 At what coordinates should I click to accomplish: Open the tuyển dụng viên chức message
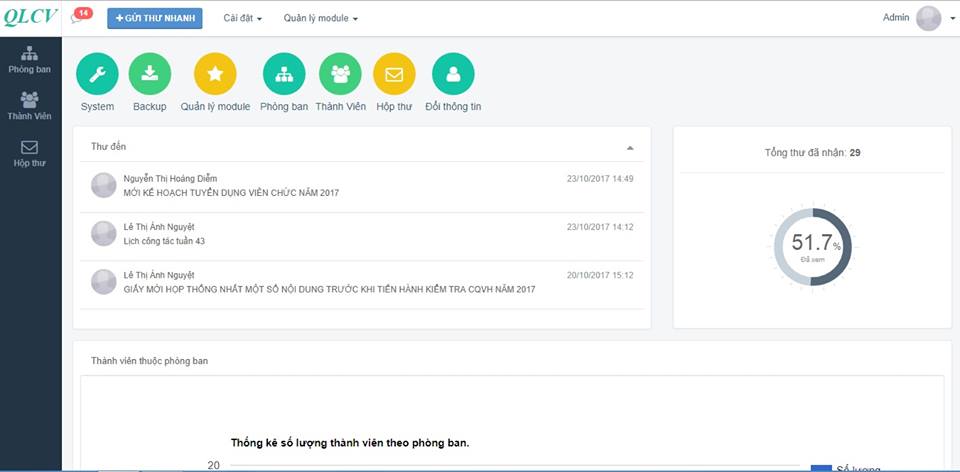pos(231,192)
